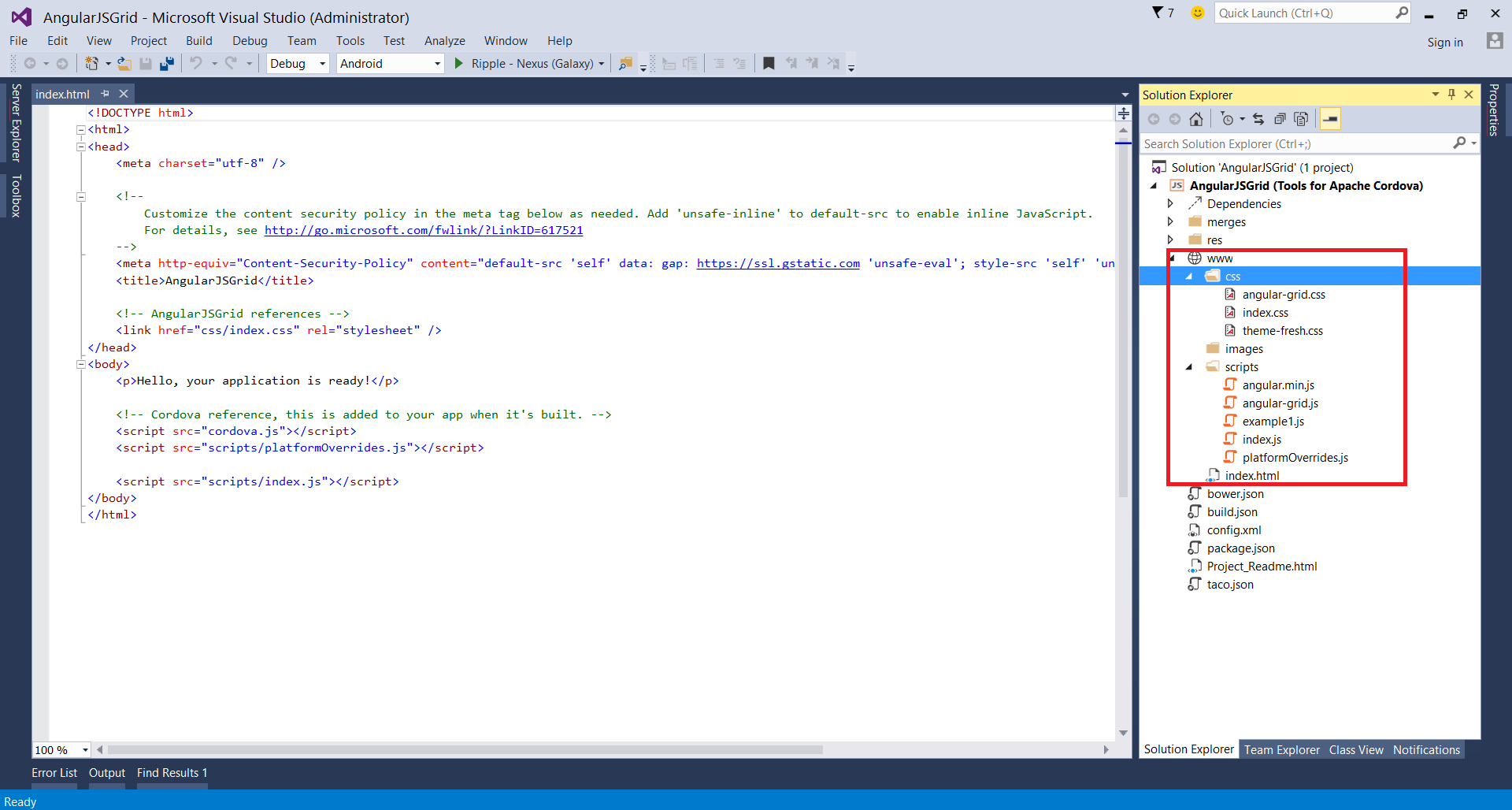Select angular-grid.css in Solution Explorer
Screen dimensions: 1512x810
coord(1284,295)
